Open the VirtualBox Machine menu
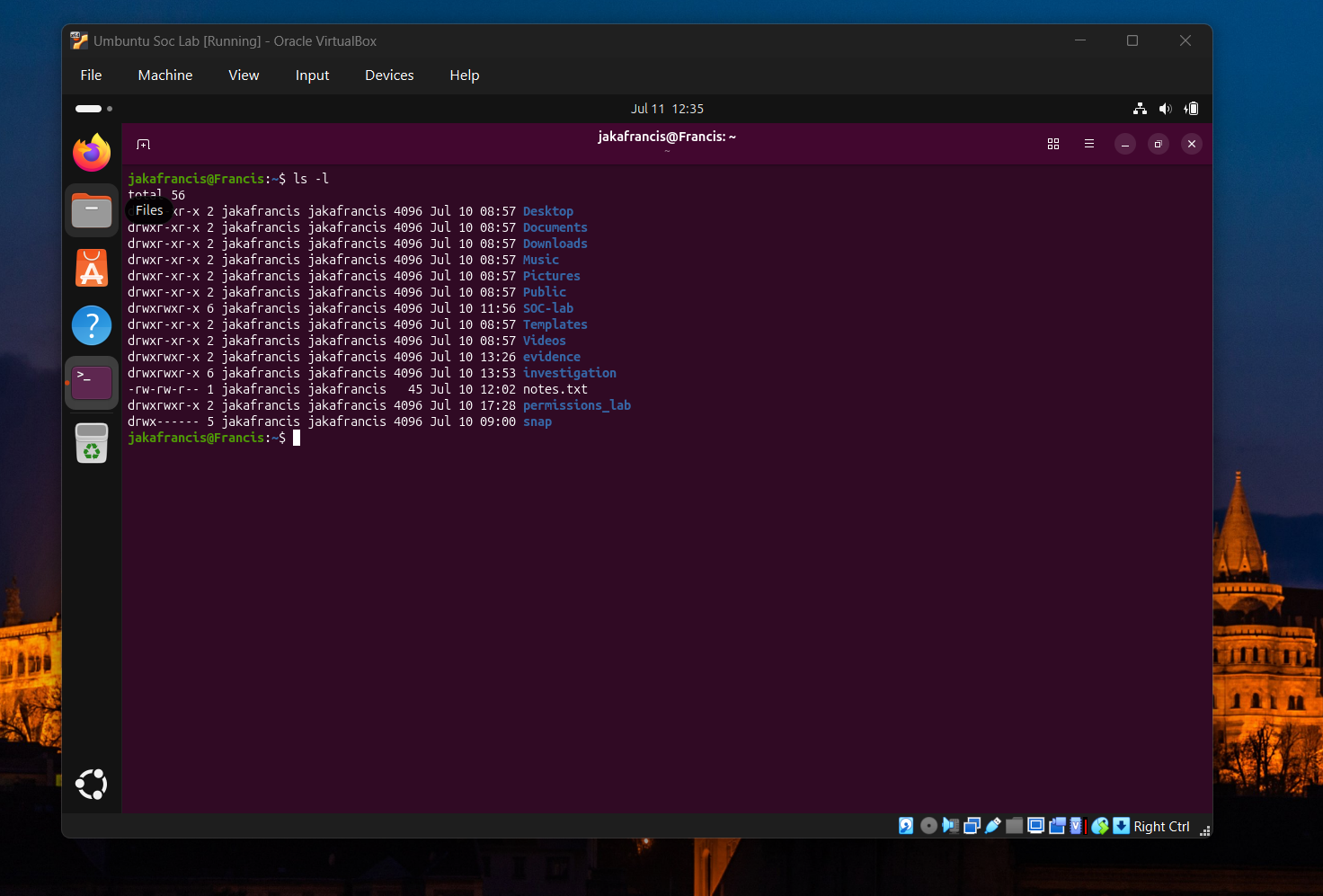The width and height of the screenshot is (1323, 896). (165, 75)
